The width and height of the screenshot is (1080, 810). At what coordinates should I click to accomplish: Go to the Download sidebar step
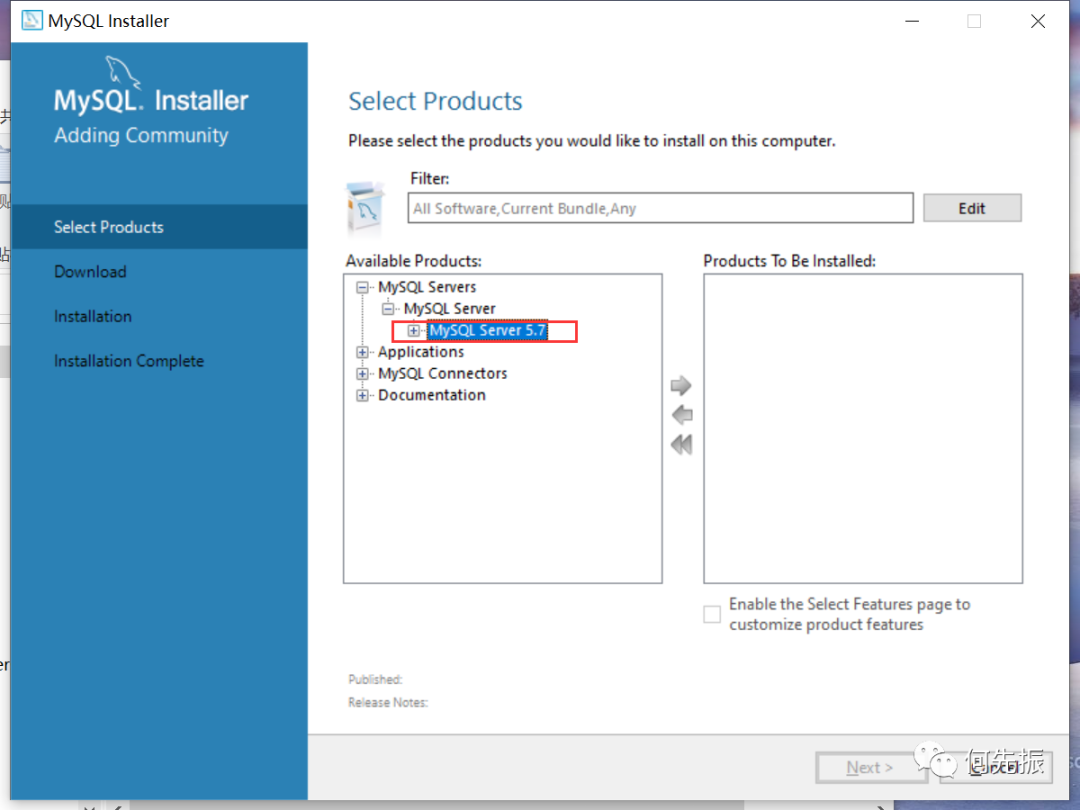pos(90,271)
